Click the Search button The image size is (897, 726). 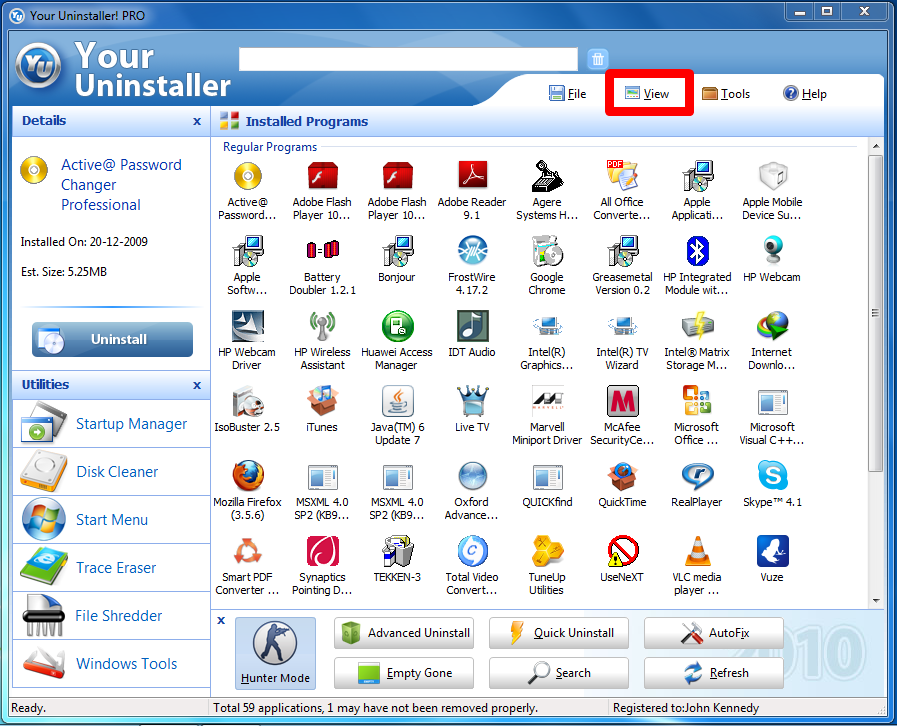[x=559, y=673]
